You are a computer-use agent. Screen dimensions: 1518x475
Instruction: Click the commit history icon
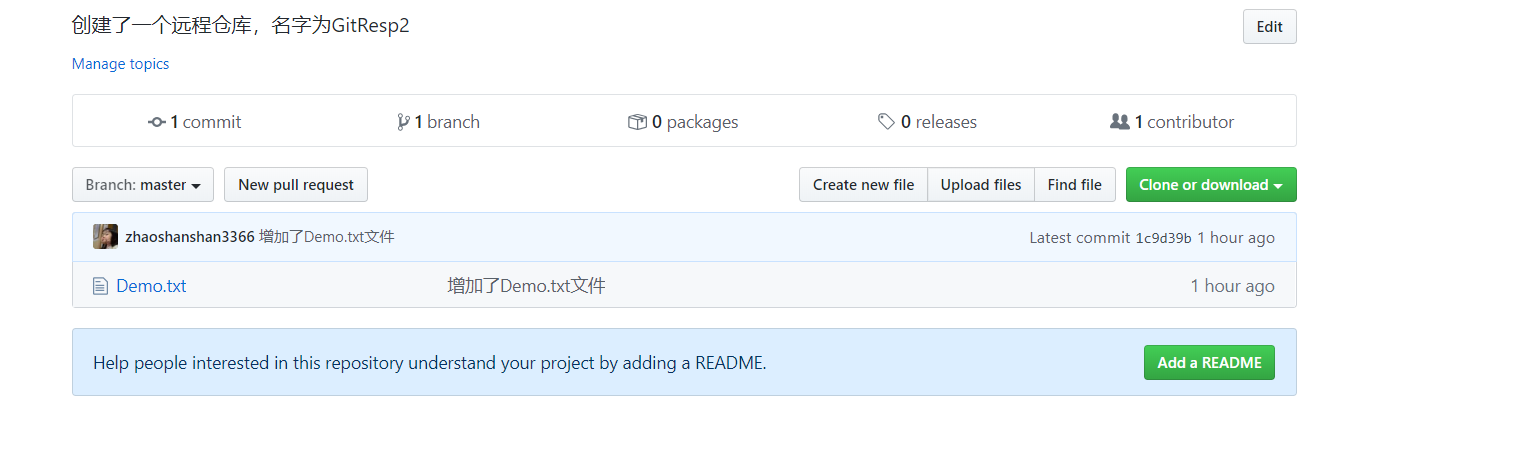(x=157, y=122)
